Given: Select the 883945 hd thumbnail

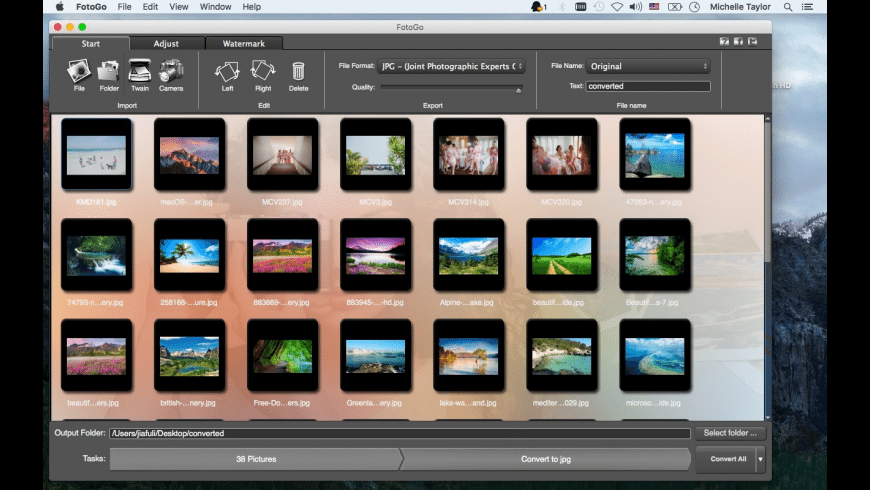Looking at the screenshot, I should 376,255.
